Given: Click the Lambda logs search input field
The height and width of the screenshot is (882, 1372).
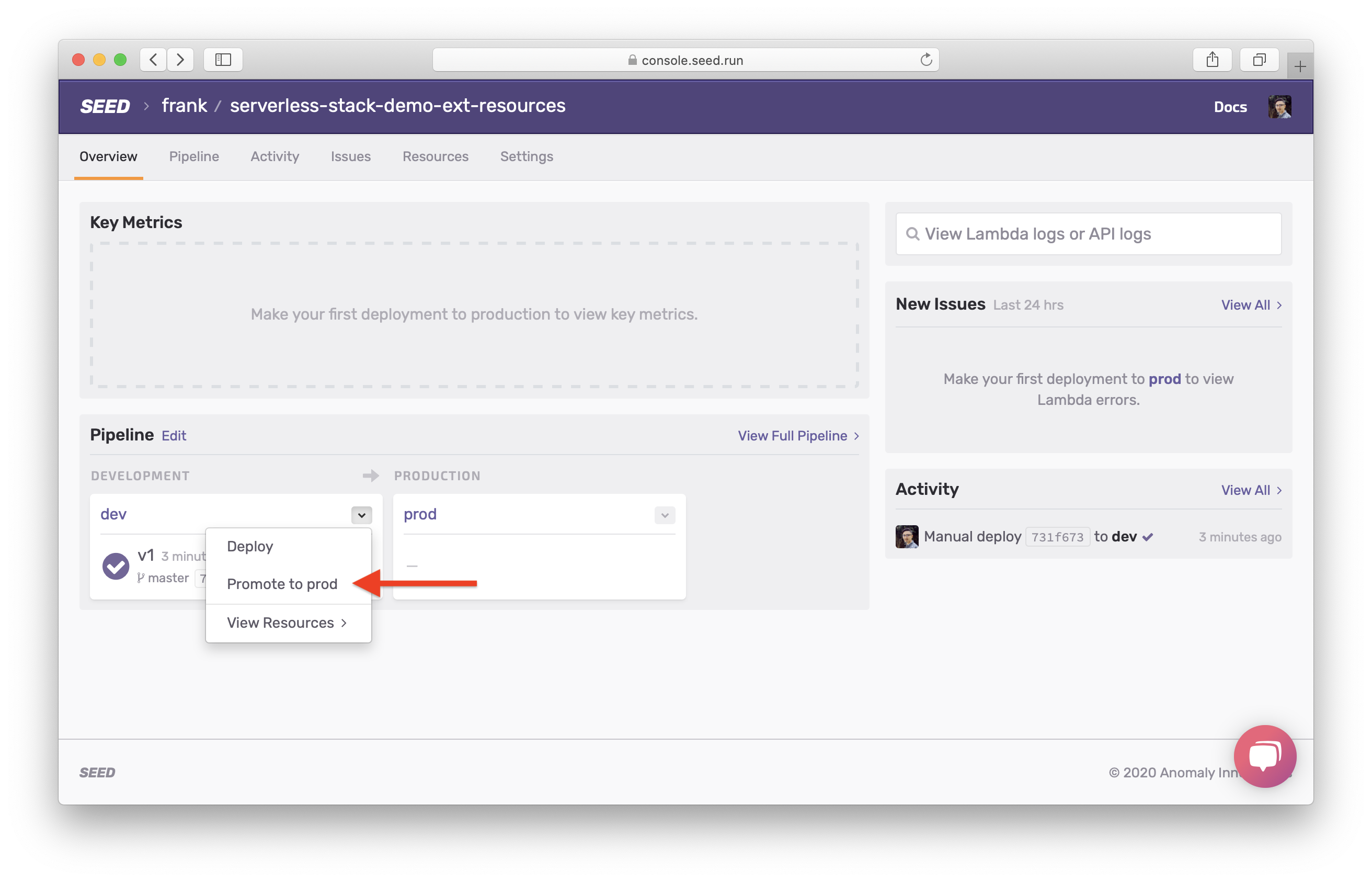Looking at the screenshot, I should [1088, 233].
